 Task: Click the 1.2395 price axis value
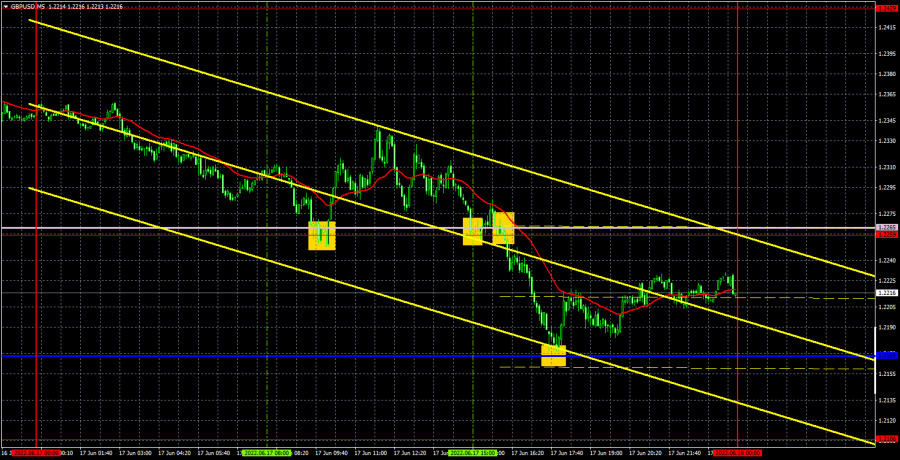pos(886,54)
